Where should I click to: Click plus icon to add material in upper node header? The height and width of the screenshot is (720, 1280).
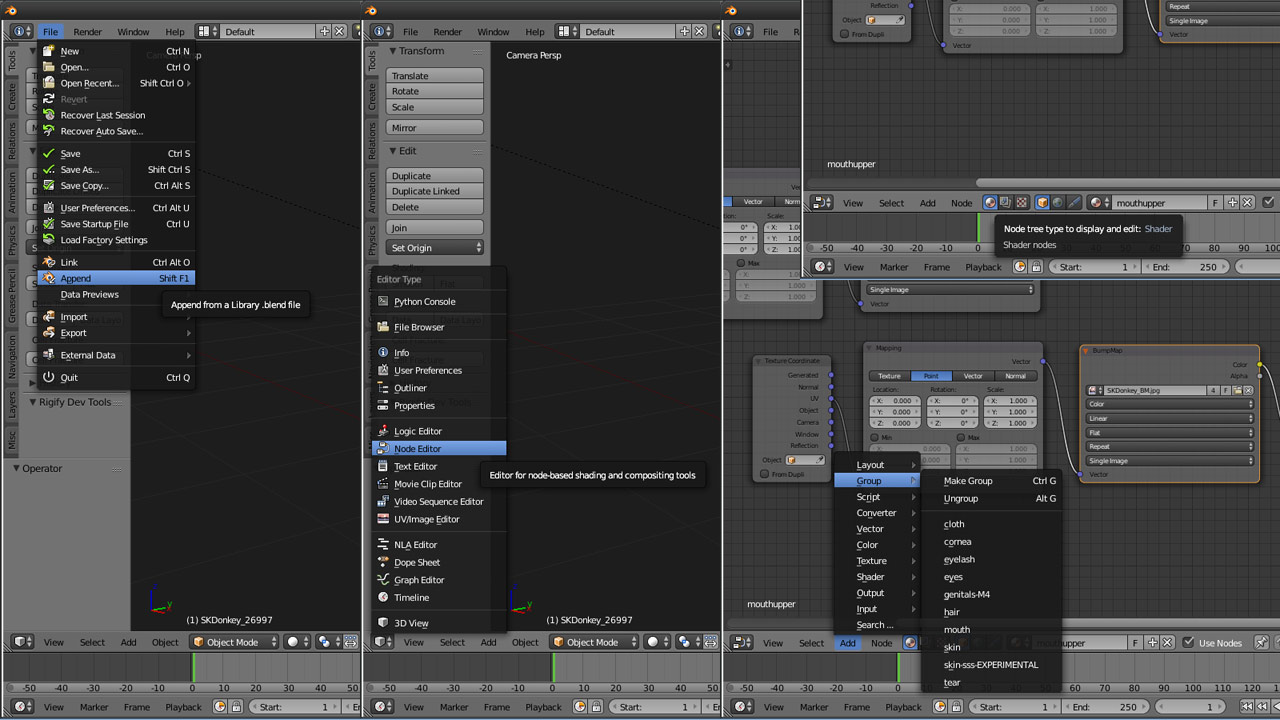pyautogui.click(x=1233, y=202)
